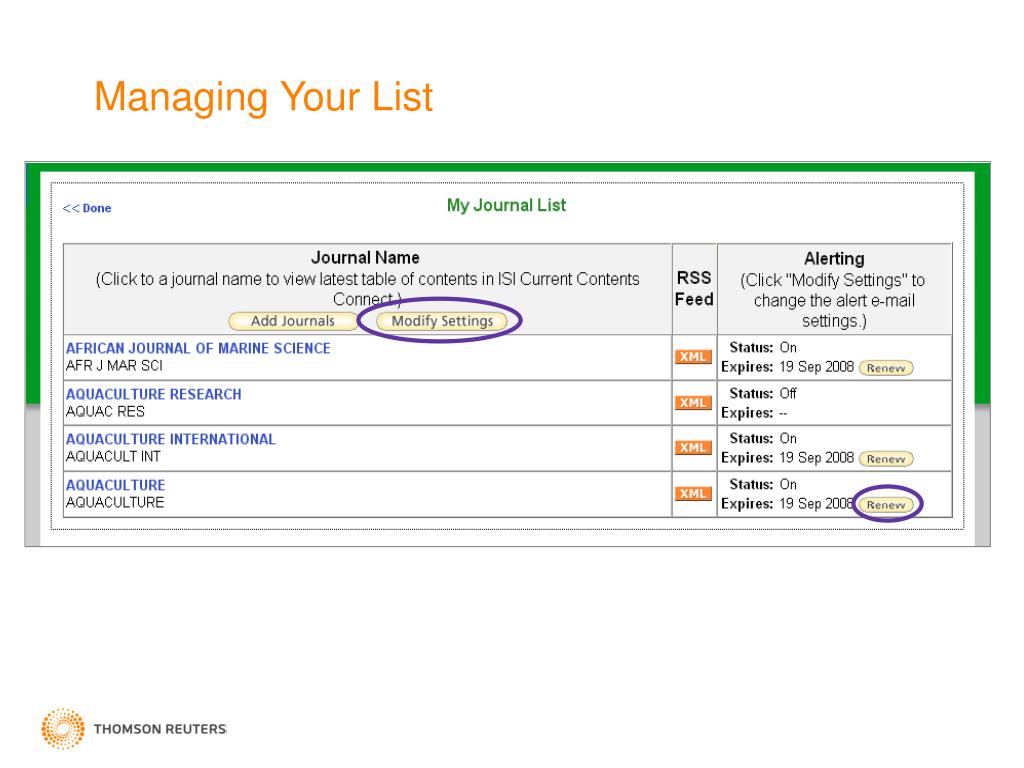Image resolution: width=1024 pixels, height=768 pixels.
Task: Click the Status: Off text for Aquaculture Research
Action: (763, 393)
